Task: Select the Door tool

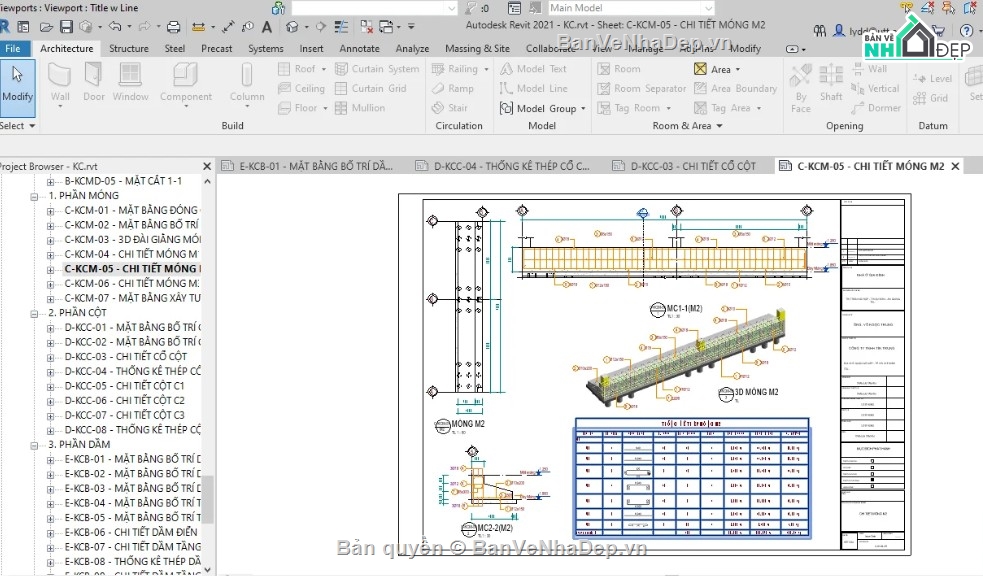Action: tap(93, 82)
